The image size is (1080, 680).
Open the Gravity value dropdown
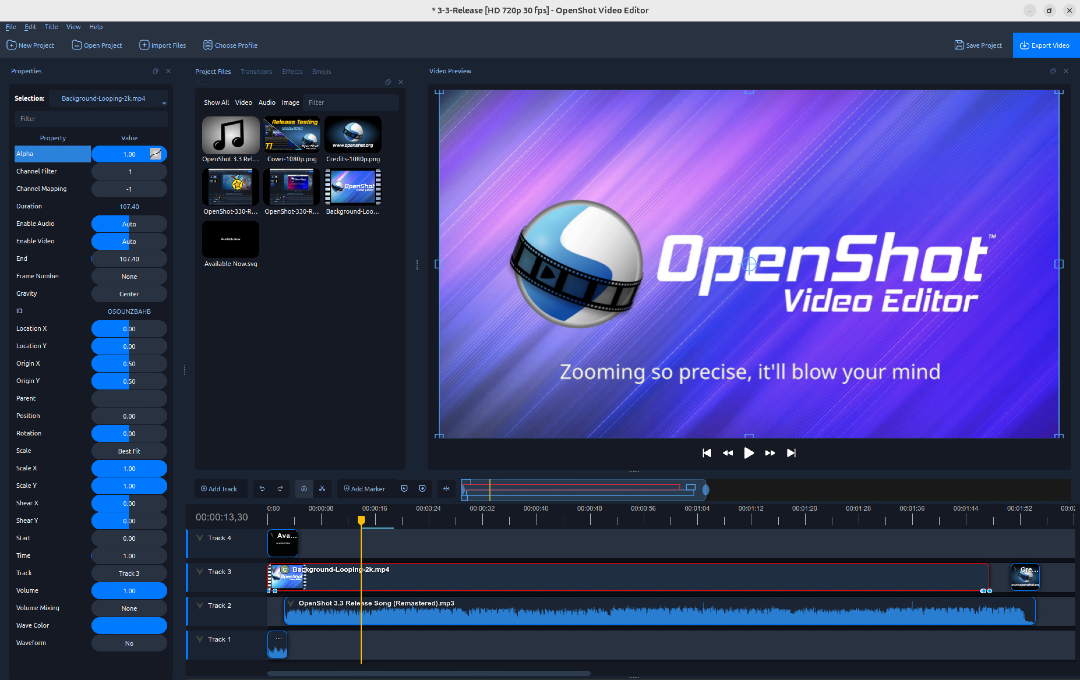click(128, 293)
